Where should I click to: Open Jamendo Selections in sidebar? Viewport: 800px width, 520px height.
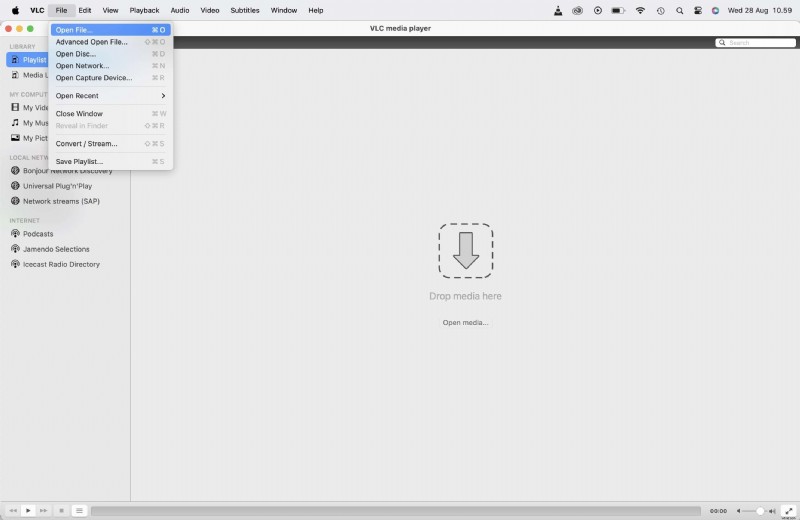point(56,249)
